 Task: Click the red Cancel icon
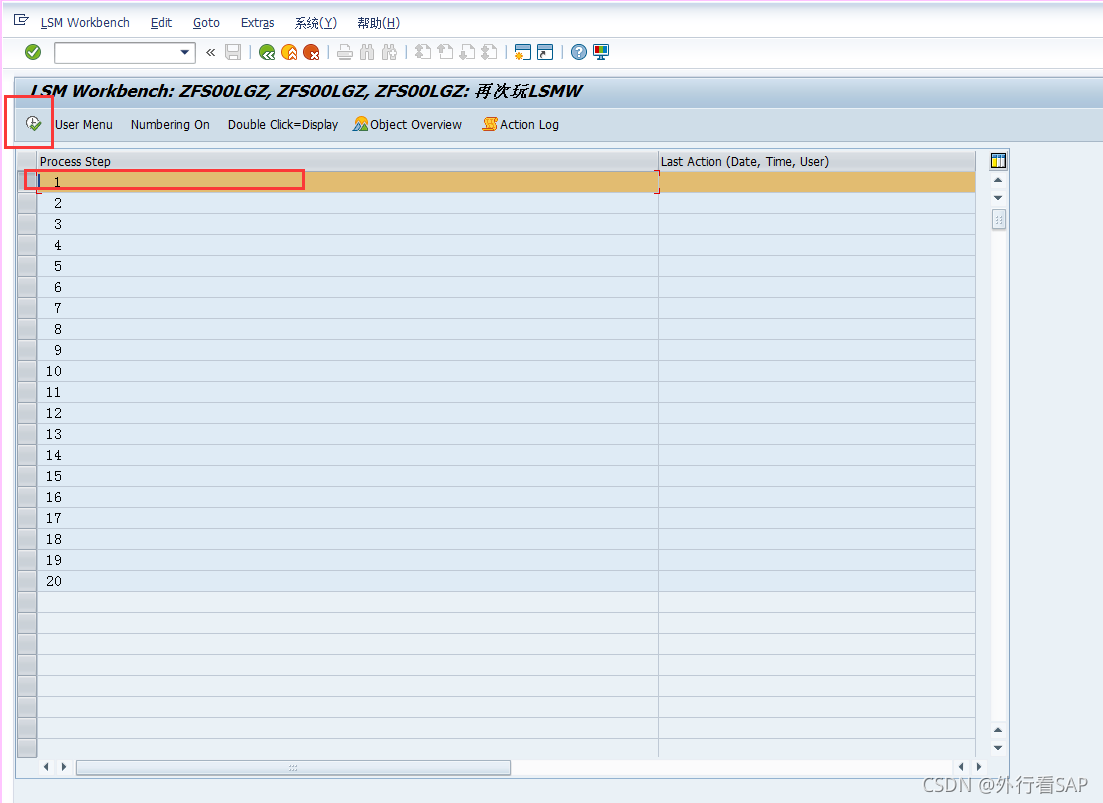coord(312,52)
